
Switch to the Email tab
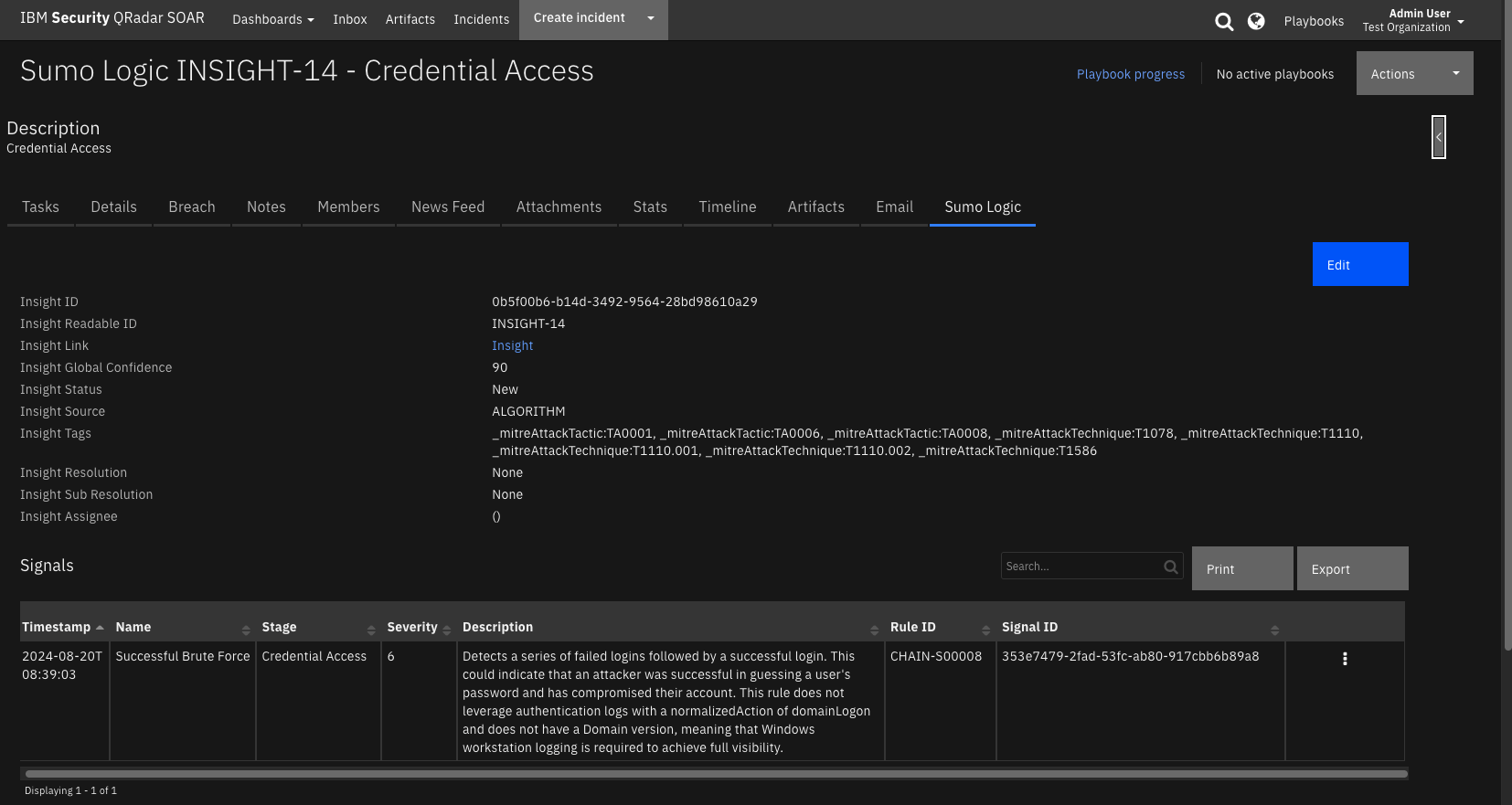(895, 207)
